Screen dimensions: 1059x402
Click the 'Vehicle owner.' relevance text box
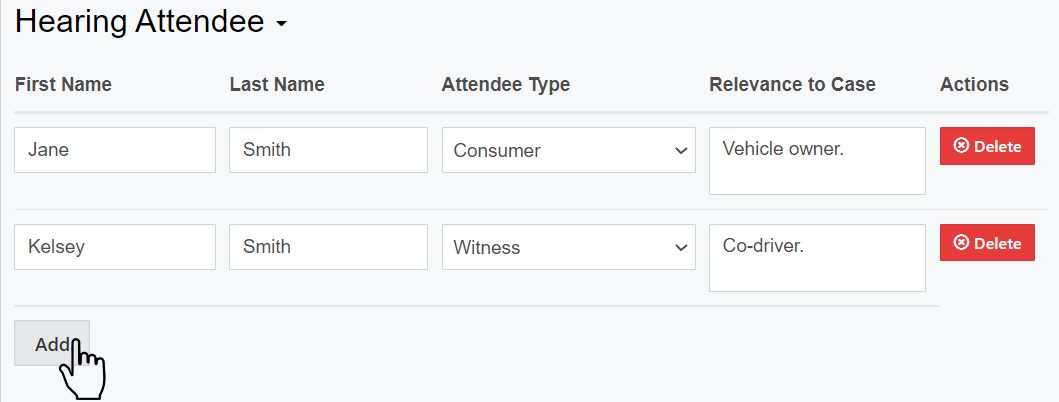817,161
